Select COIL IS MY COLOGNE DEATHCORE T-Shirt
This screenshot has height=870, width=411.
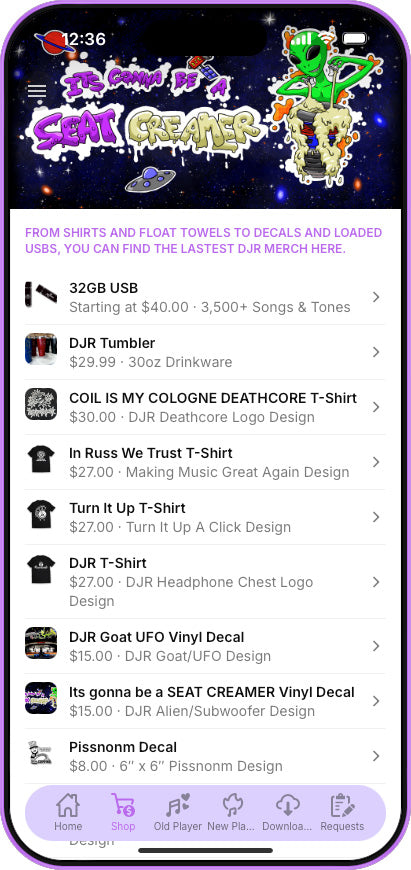pyautogui.click(x=205, y=407)
